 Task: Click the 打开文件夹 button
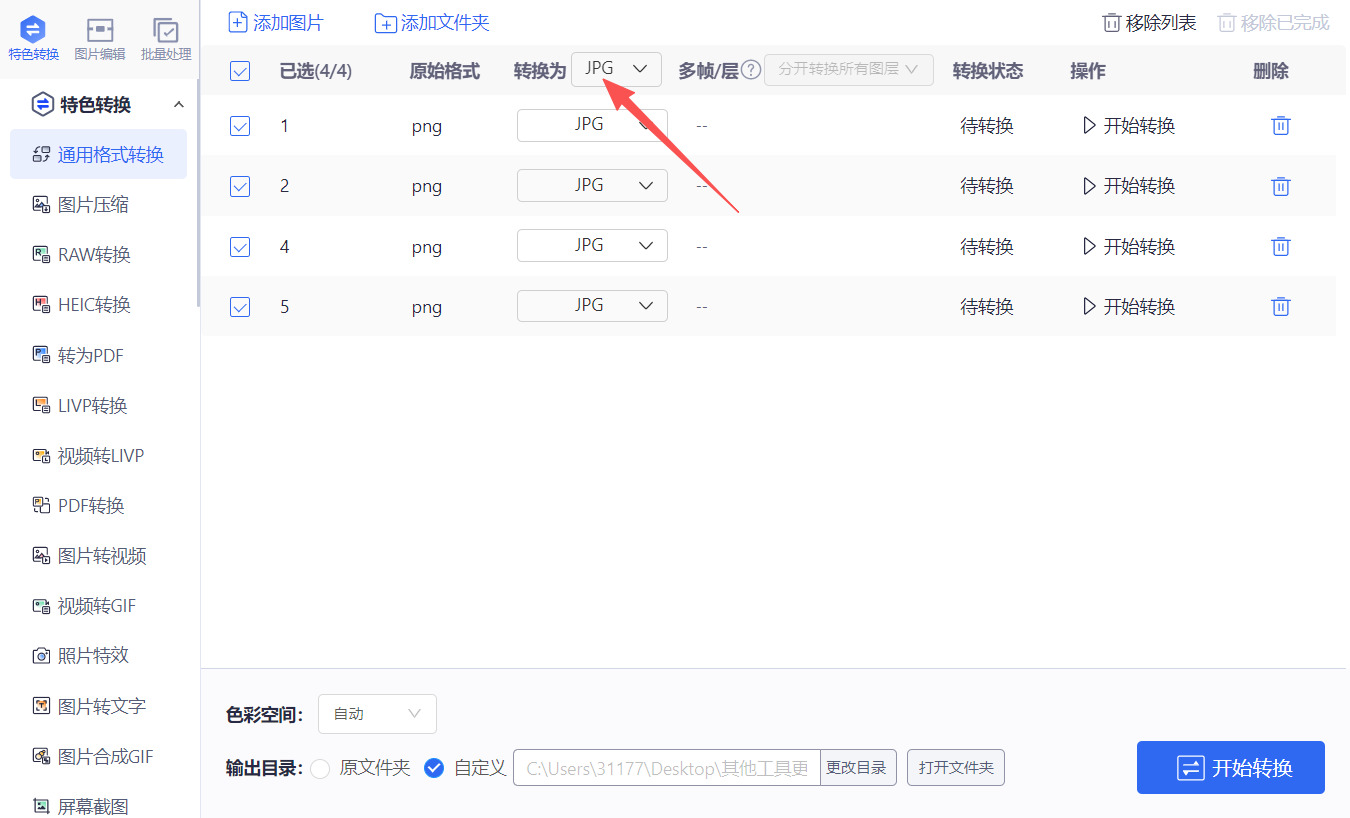pyautogui.click(x=956, y=768)
